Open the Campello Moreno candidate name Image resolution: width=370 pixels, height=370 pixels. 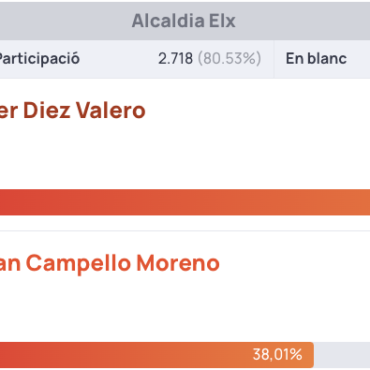[110, 264]
